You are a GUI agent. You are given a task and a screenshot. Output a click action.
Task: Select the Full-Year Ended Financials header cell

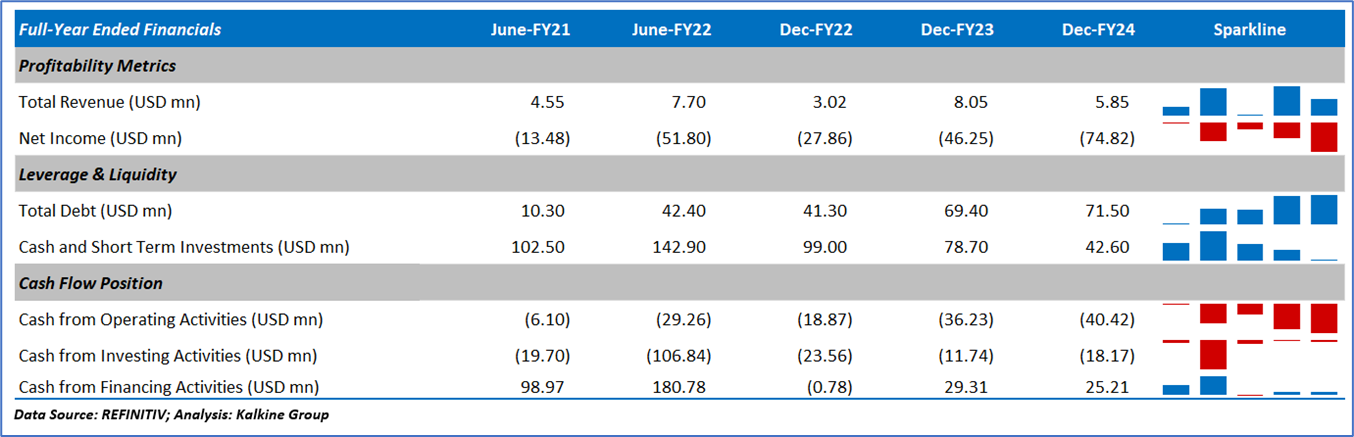(x=120, y=30)
